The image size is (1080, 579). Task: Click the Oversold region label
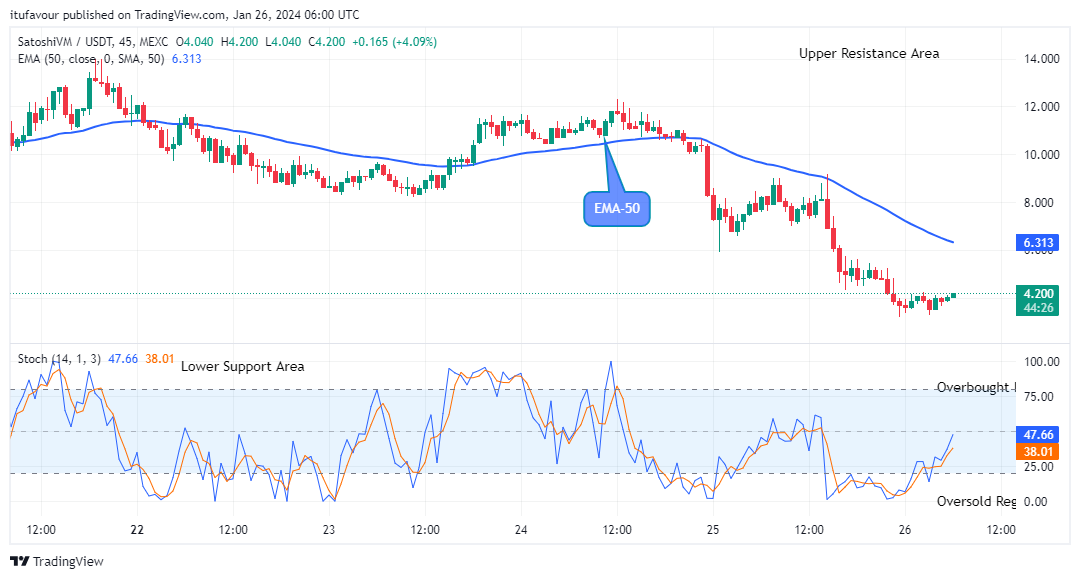976,501
